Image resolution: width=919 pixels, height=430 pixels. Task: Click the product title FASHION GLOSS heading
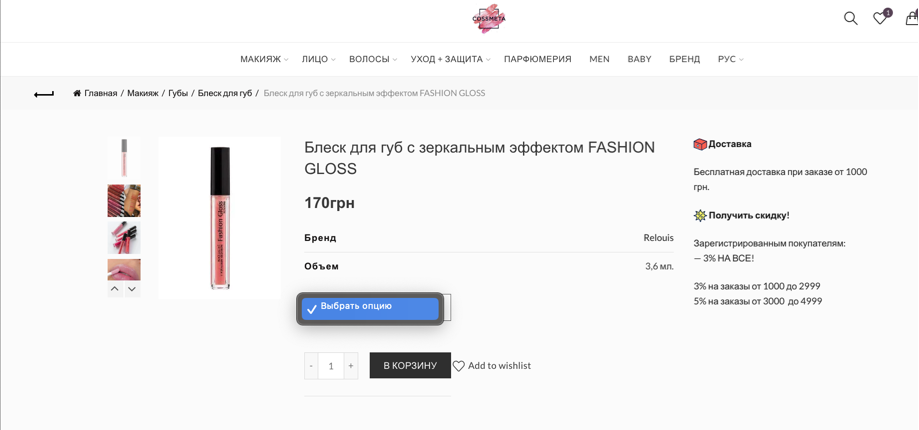click(x=479, y=158)
